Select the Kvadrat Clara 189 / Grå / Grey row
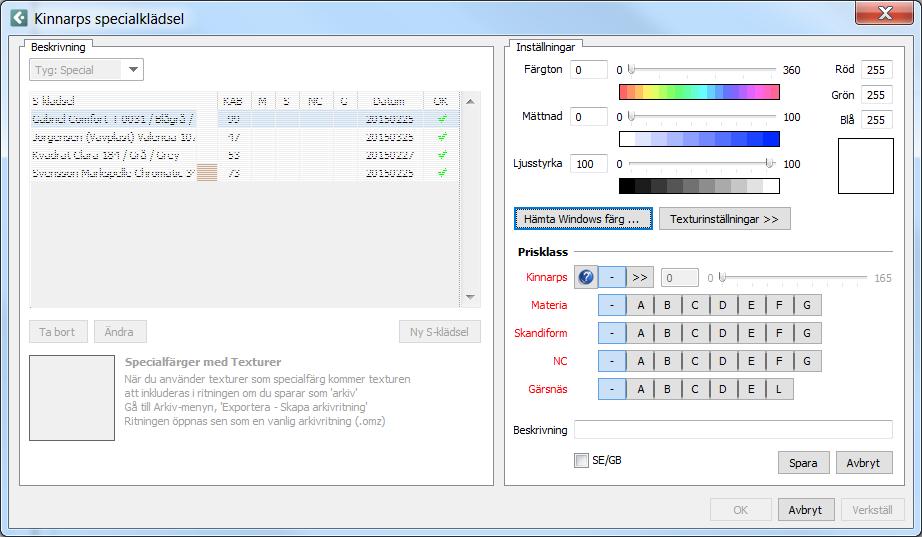Screen dimensions: 922x537 245,155
